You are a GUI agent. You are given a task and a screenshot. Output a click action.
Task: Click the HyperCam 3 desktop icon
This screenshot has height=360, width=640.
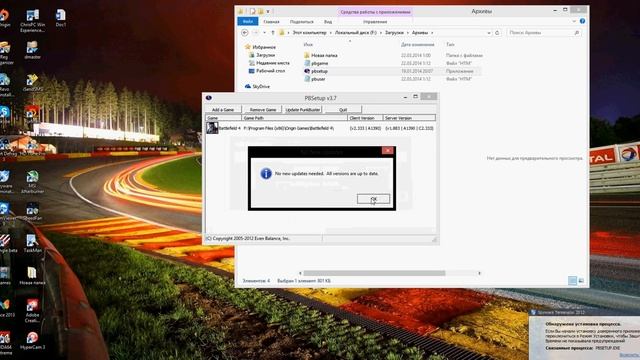coord(32,340)
